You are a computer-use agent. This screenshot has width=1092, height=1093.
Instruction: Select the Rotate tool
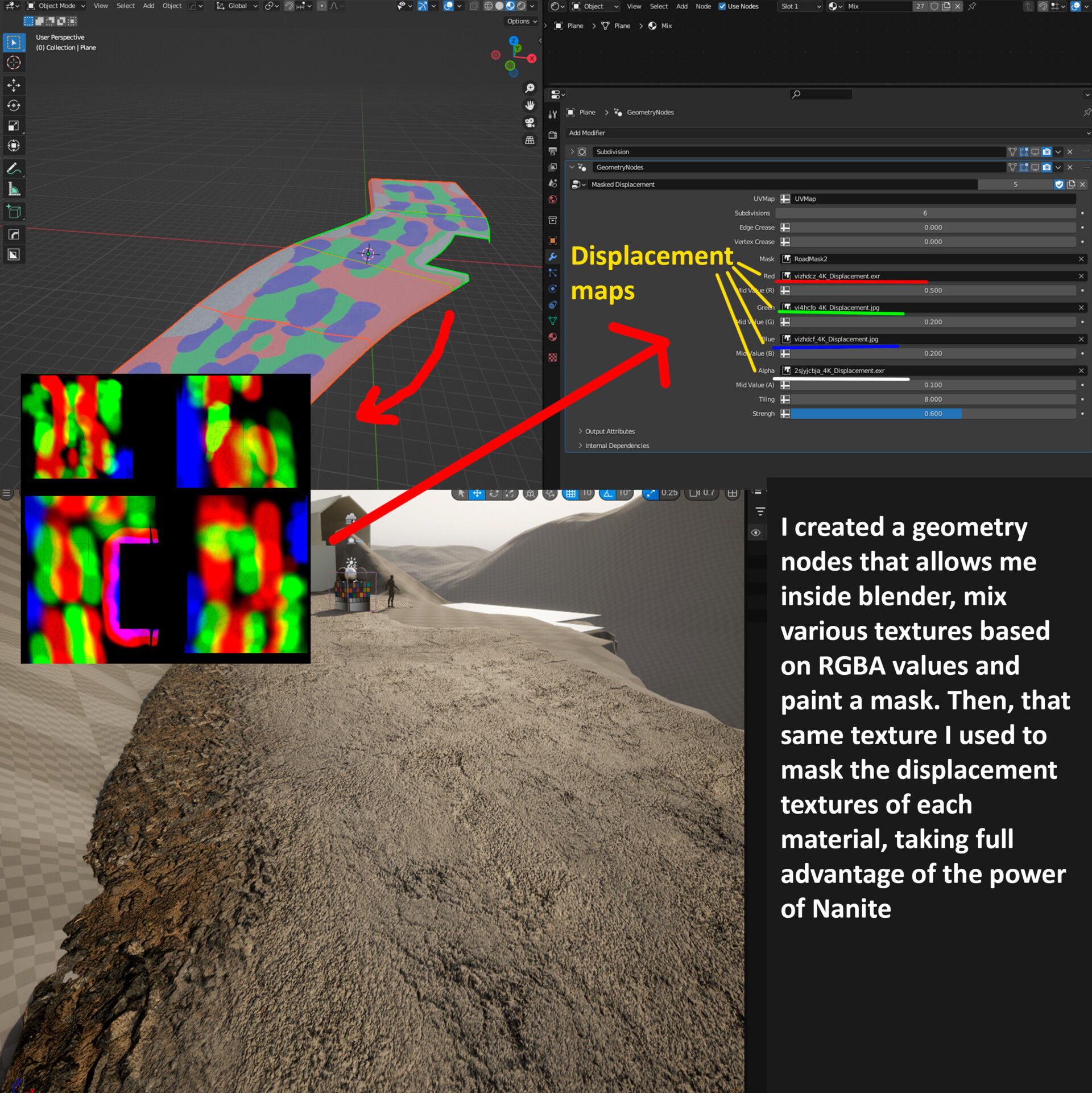[14, 106]
